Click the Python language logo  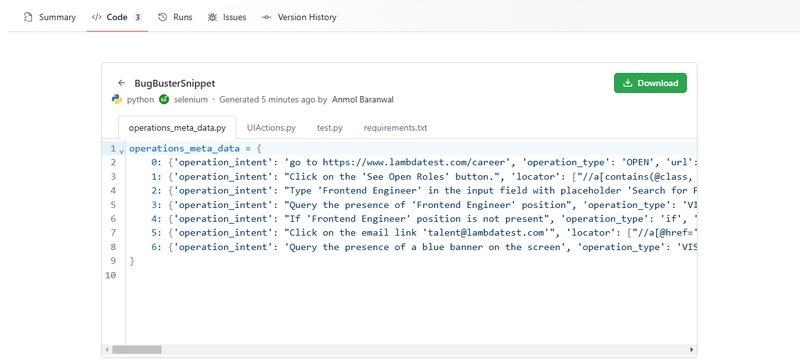point(117,99)
